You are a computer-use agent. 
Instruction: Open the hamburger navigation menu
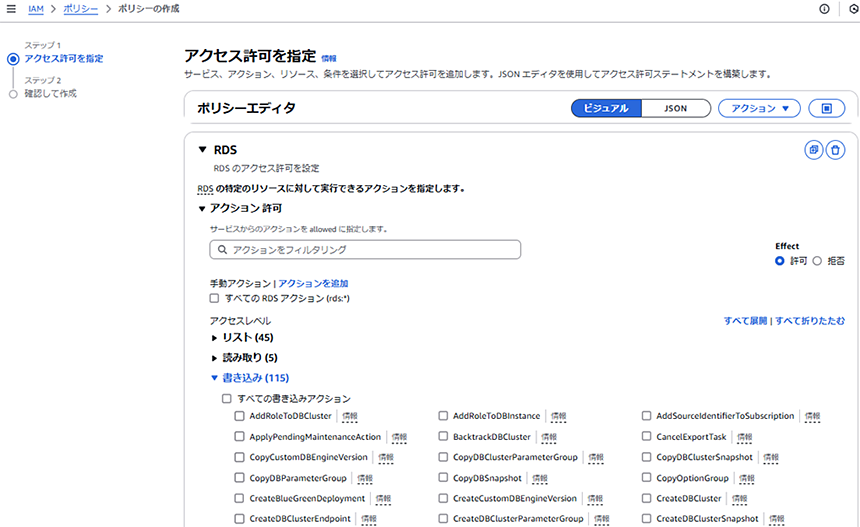pyautogui.click(x=11, y=9)
